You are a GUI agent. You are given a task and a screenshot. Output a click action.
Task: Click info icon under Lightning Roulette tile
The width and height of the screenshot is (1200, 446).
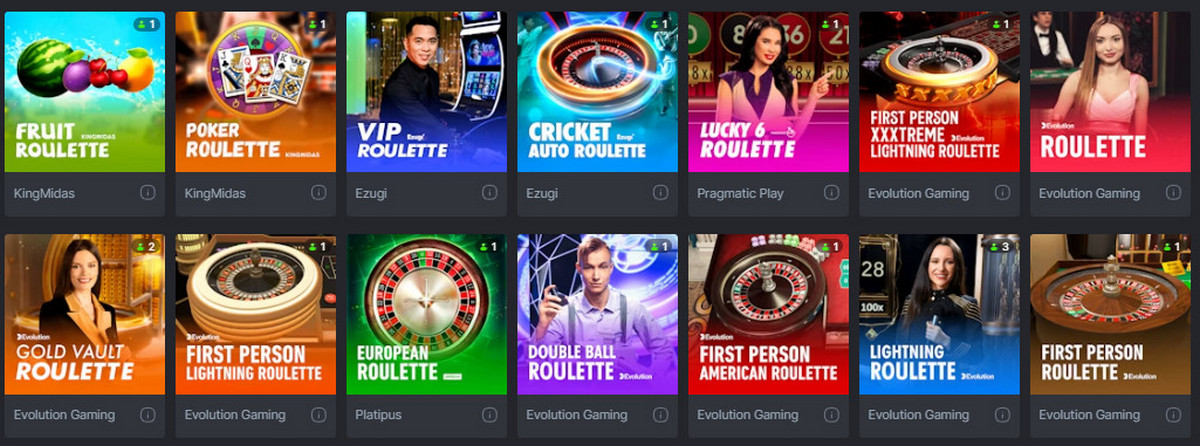pos(1003,414)
